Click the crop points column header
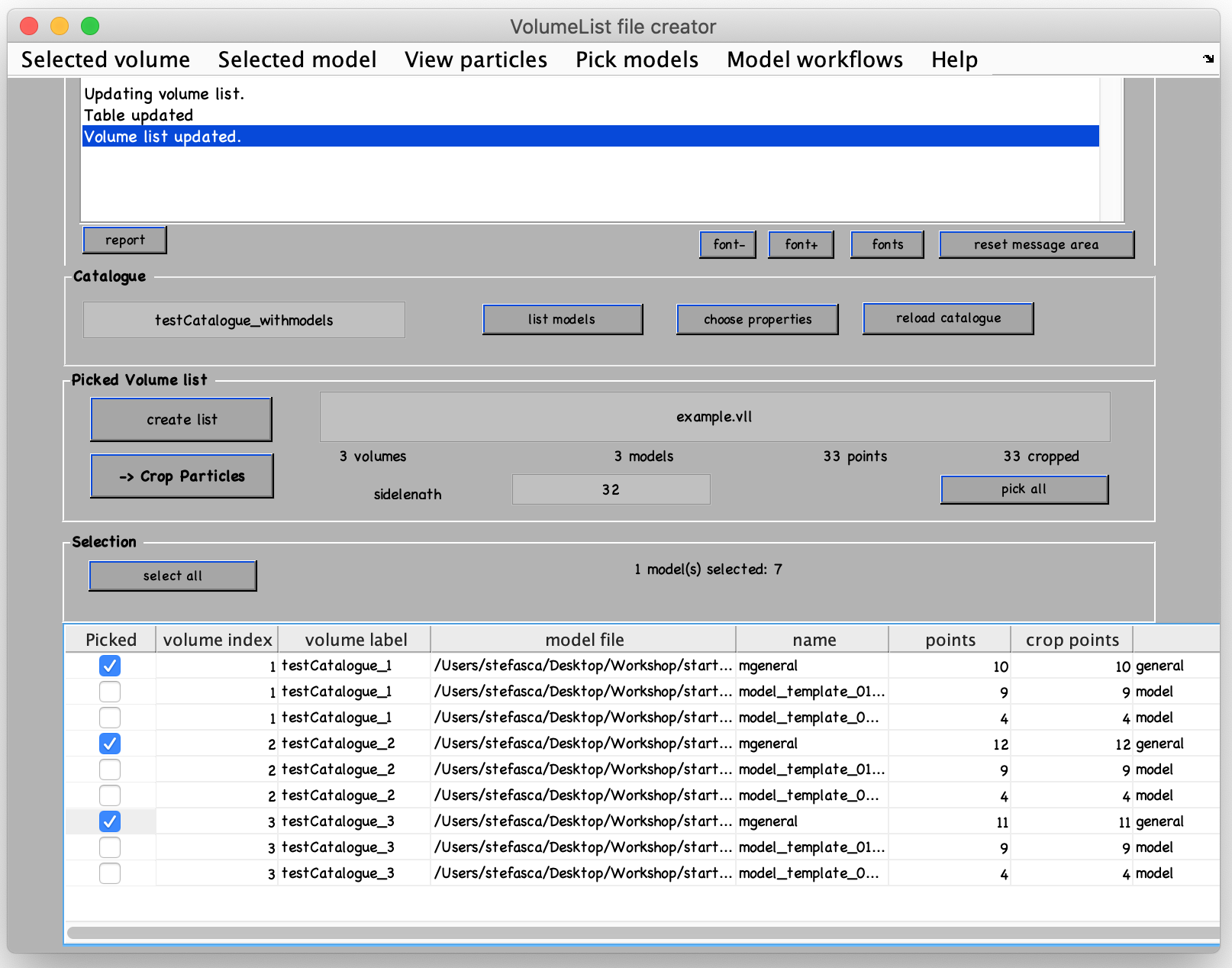This screenshot has width=1232, height=968. pos(1072,640)
